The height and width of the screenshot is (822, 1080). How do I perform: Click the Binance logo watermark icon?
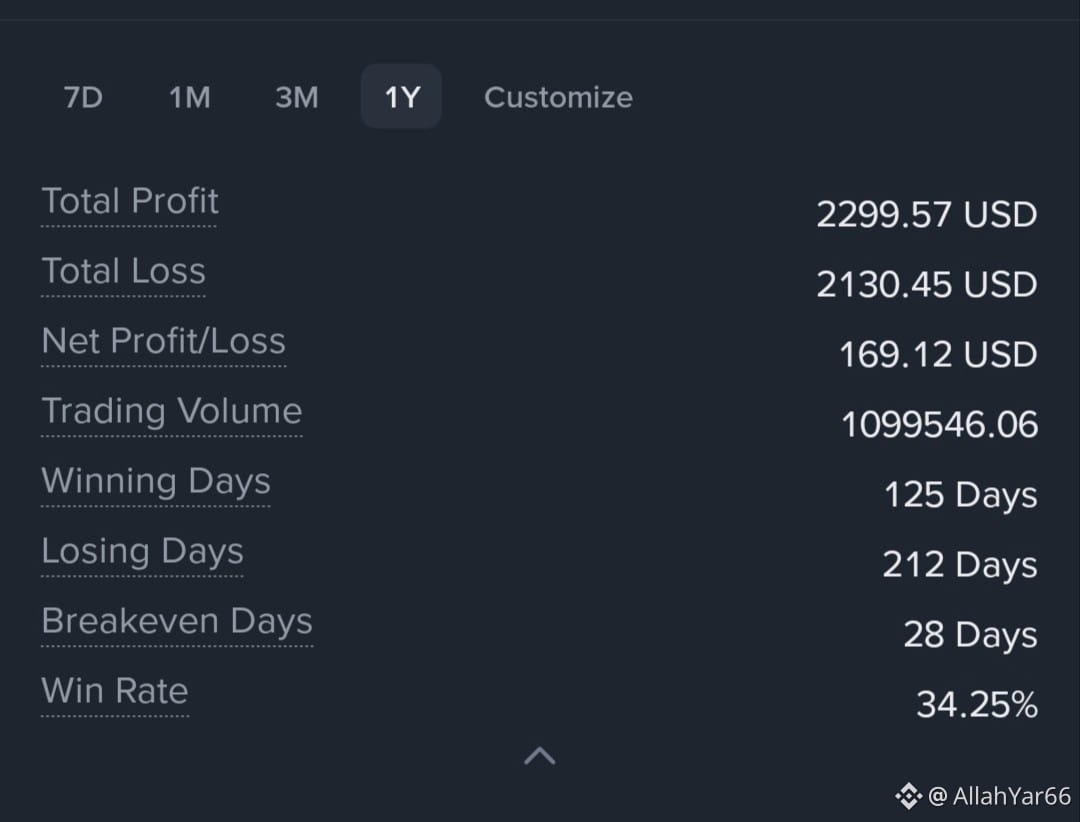[908, 796]
